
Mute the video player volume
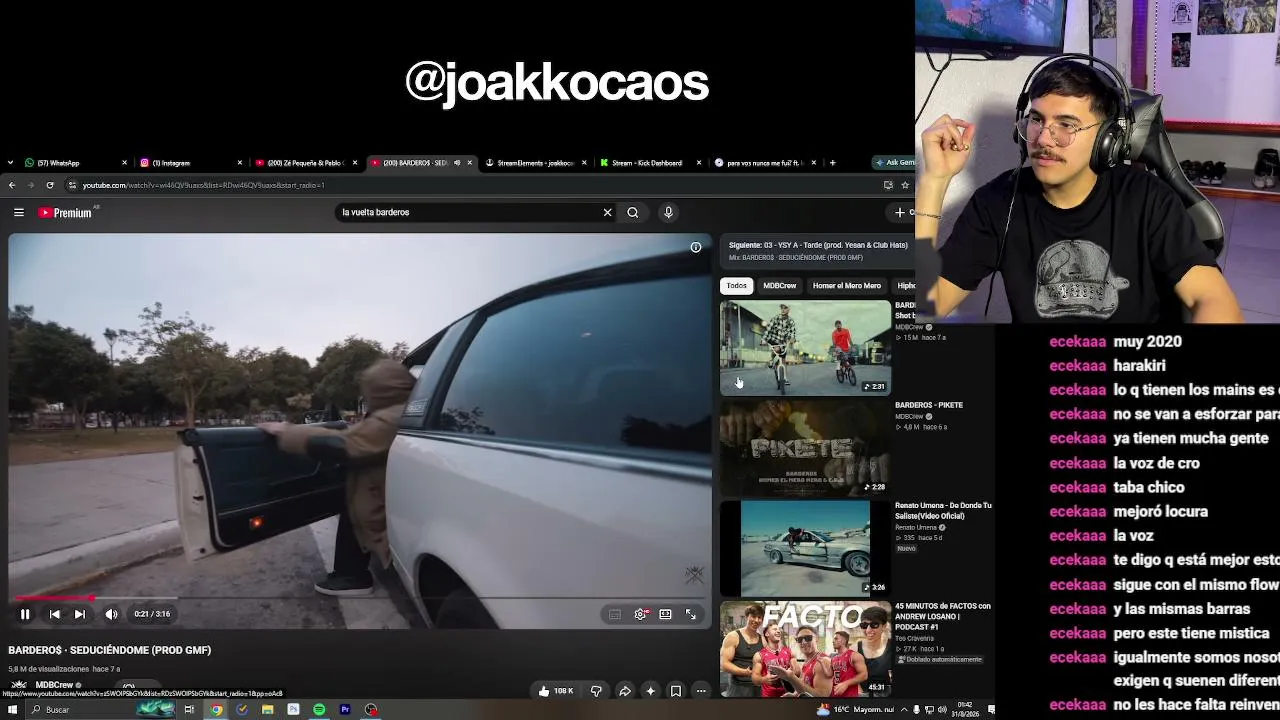[111, 614]
